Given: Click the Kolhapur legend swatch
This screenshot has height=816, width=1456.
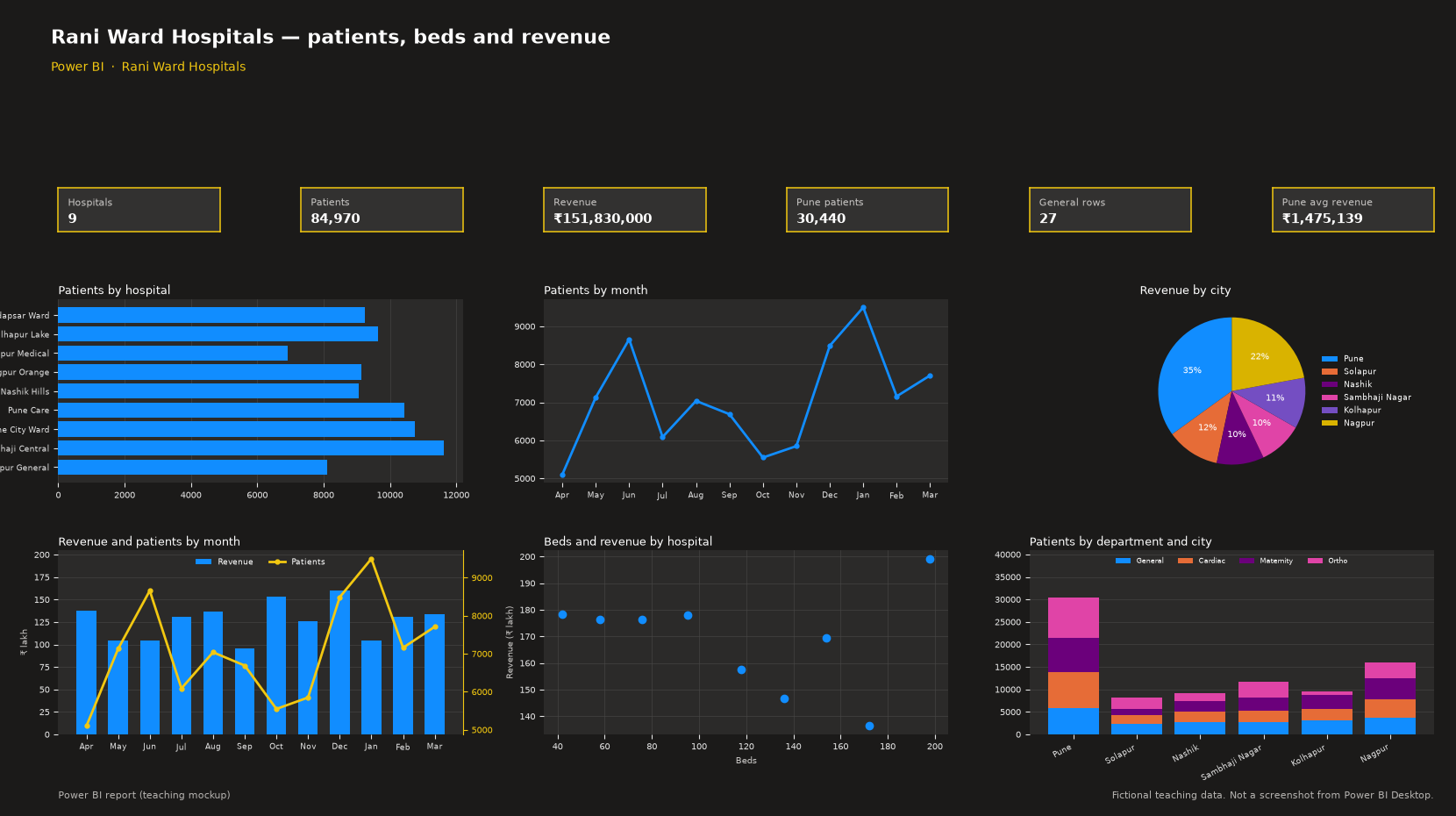Looking at the screenshot, I should click(x=1330, y=411).
